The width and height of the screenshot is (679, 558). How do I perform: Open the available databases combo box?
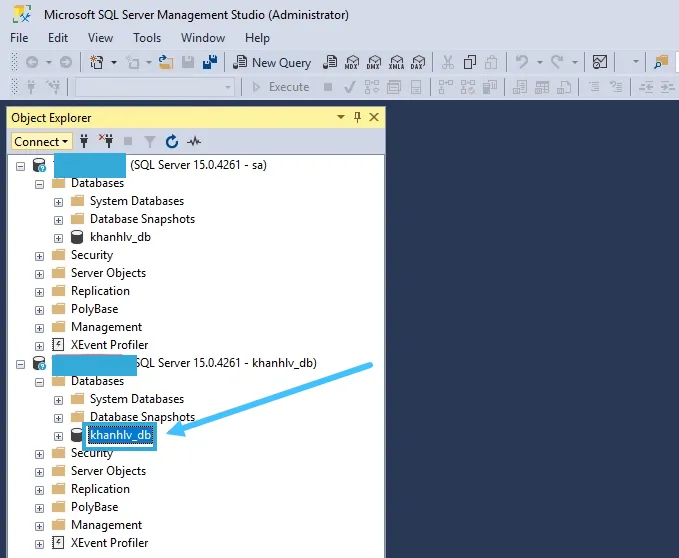click(155, 87)
